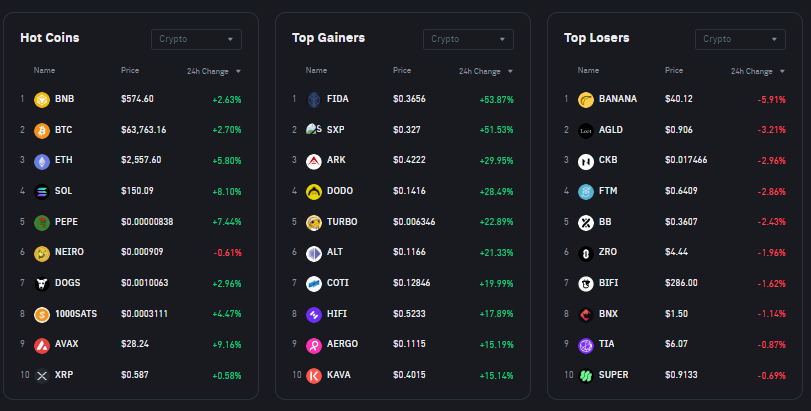
Task: Click the XRP coin icon
Action: pyautogui.click(x=42, y=376)
